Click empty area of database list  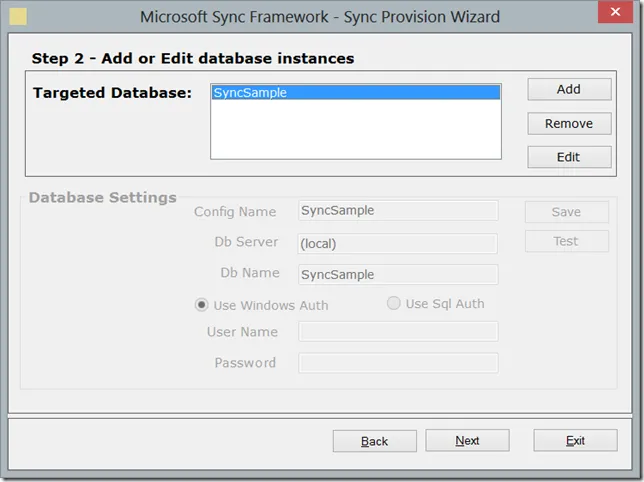(355, 130)
